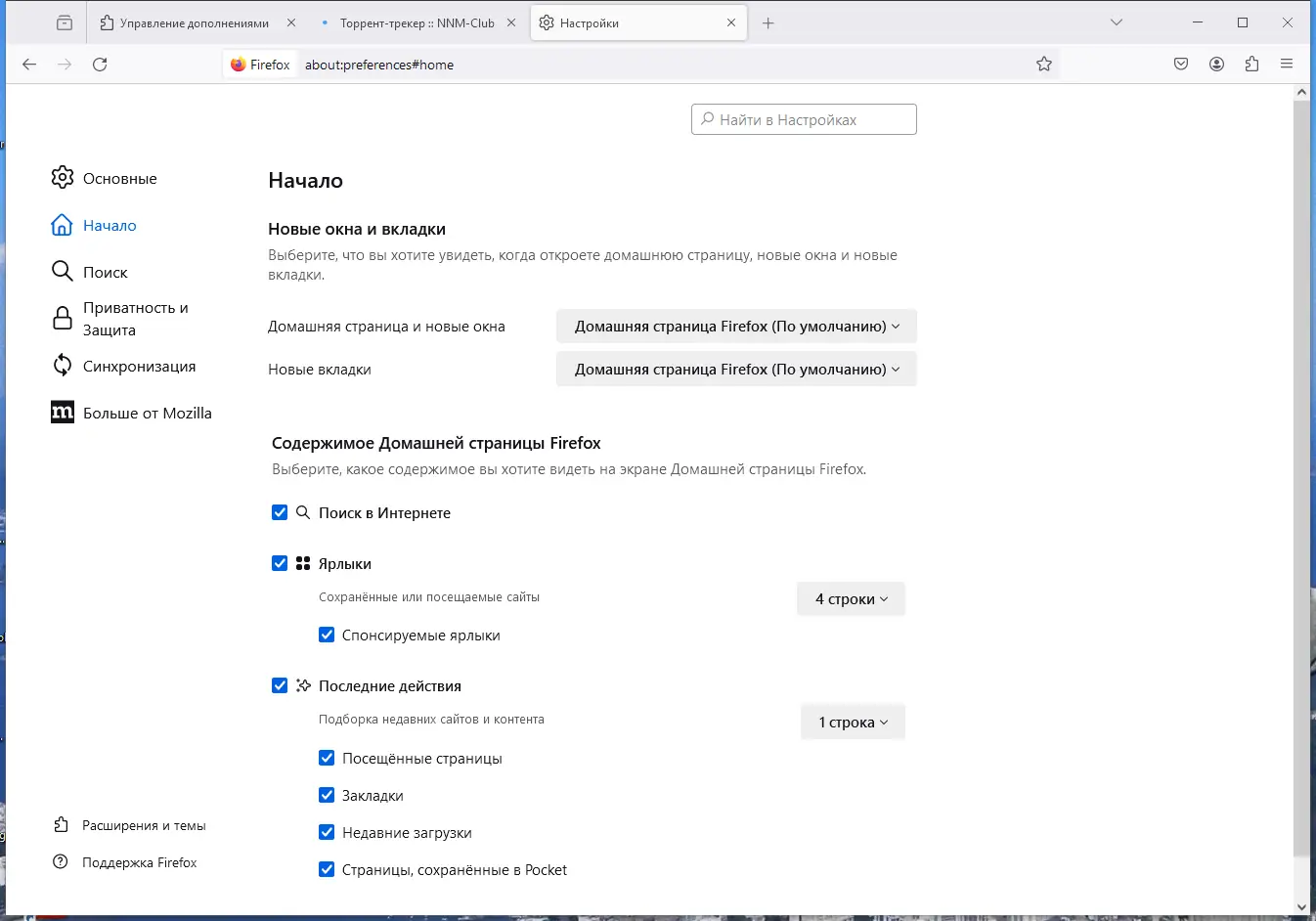
Task: Open Домашняя страница и новые окна dropdown
Action: 736,327
